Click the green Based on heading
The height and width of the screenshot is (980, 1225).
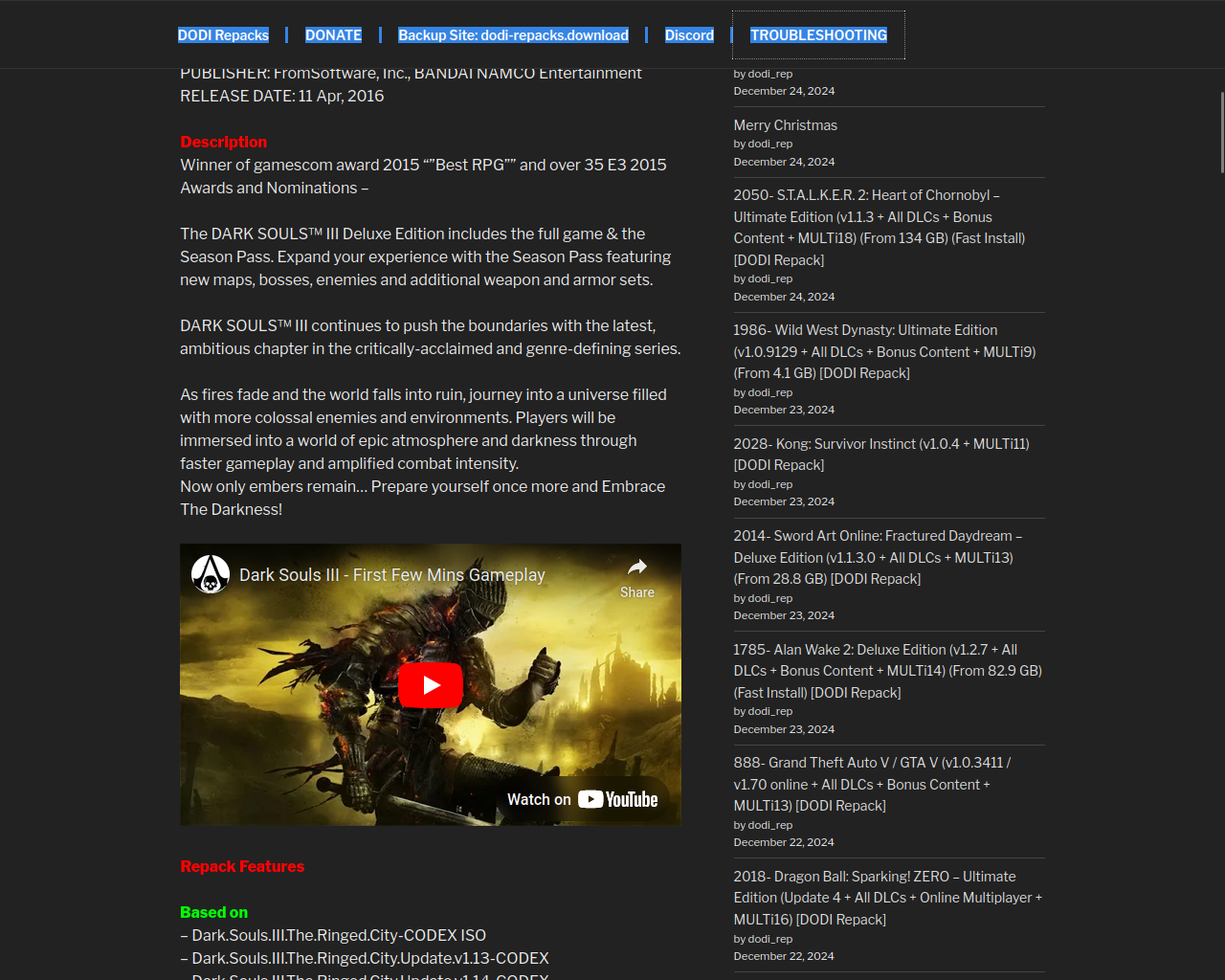pyautogui.click(x=214, y=912)
